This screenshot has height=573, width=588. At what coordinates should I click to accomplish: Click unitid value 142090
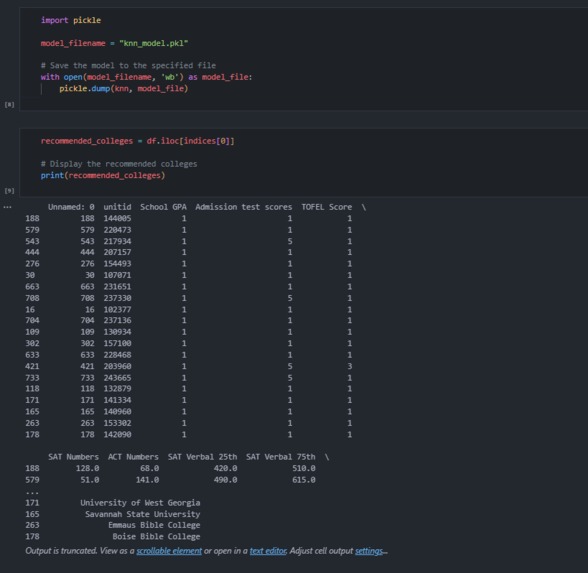117,434
